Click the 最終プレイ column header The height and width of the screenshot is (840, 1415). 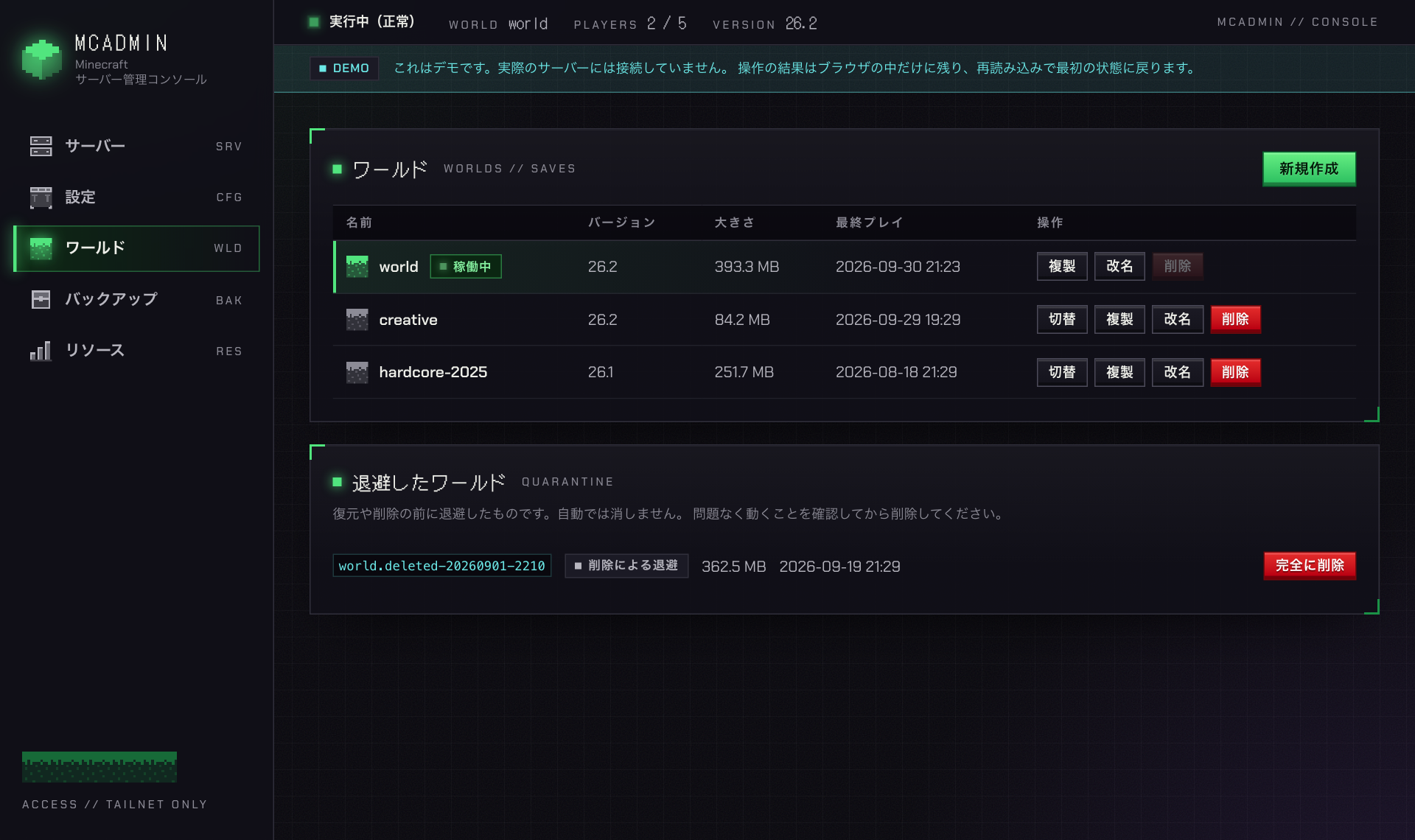point(870,223)
